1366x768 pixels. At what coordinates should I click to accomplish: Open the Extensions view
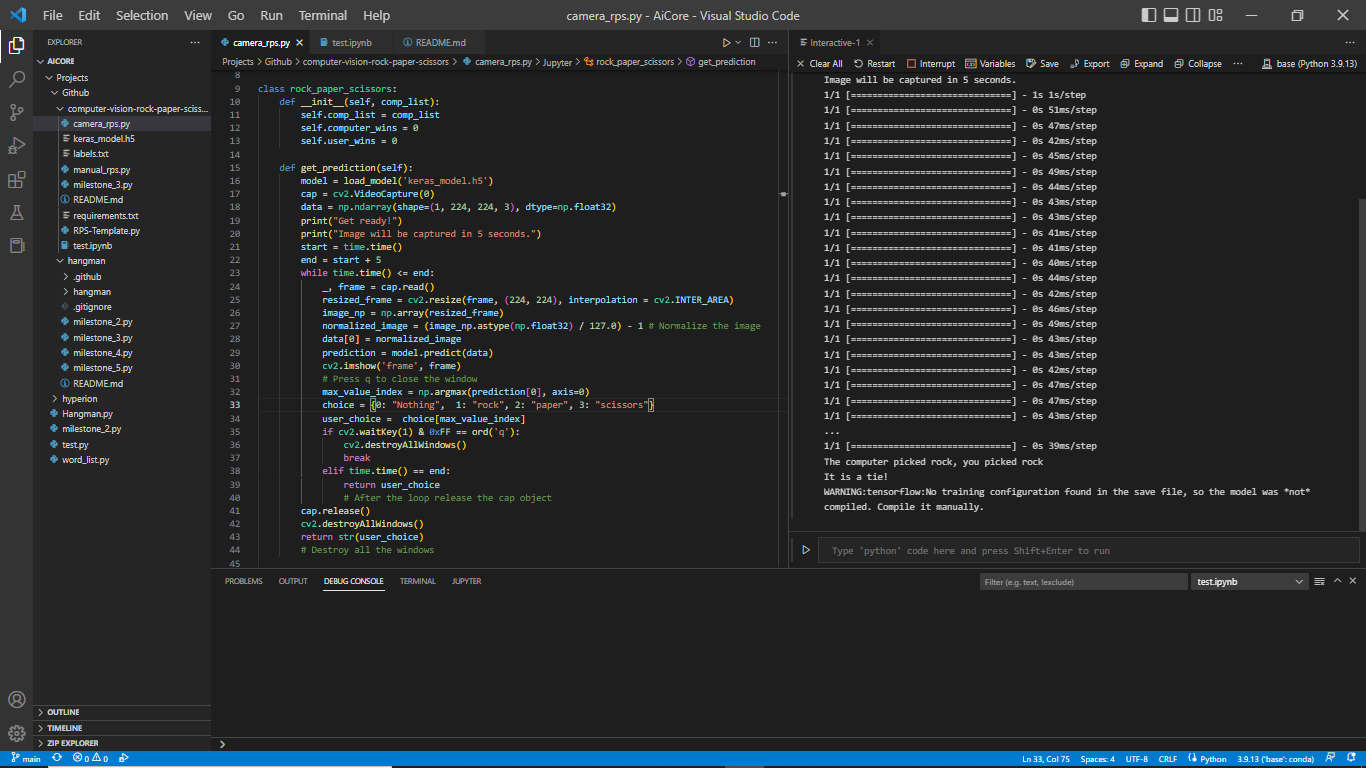[x=16, y=180]
